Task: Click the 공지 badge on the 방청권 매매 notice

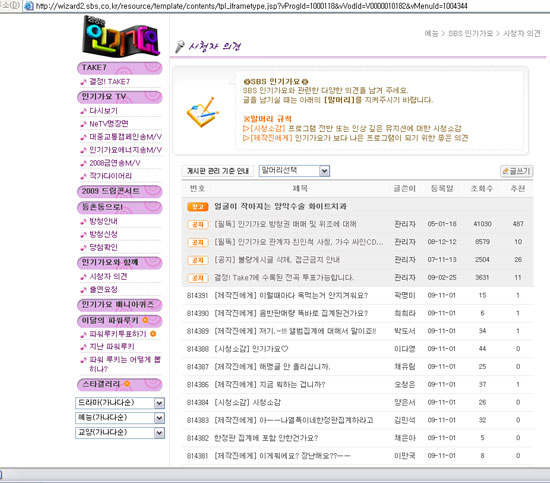Action: pyautogui.click(x=197, y=224)
